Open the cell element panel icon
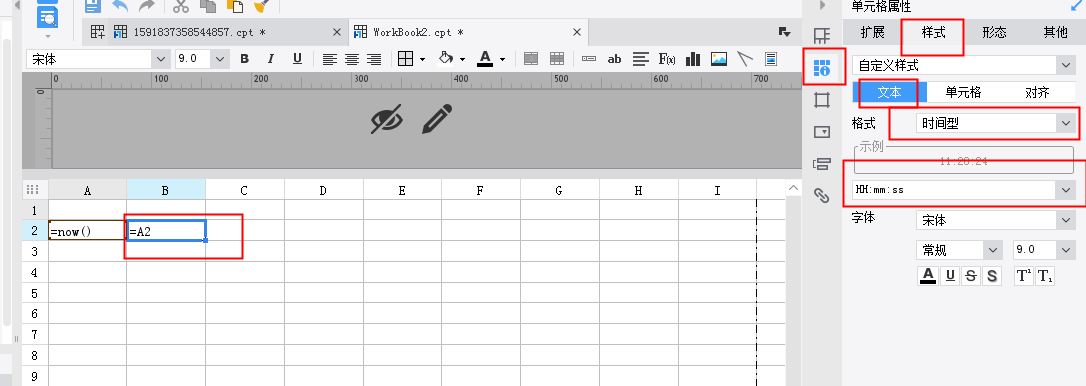The height and width of the screenshot is (386, 1086). pyautogui.click(x=821, y=36)
